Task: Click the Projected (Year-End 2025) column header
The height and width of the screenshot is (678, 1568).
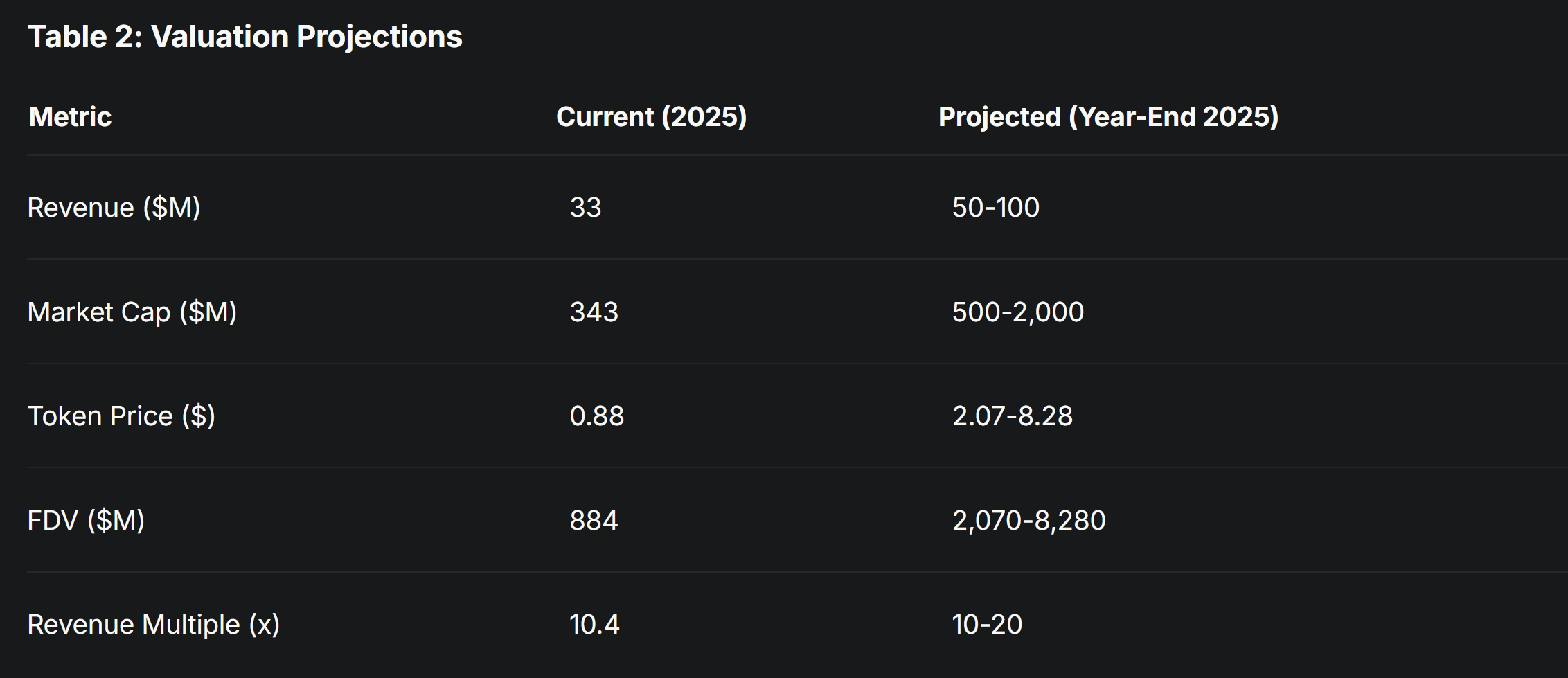Action: tap(1108, 116)
